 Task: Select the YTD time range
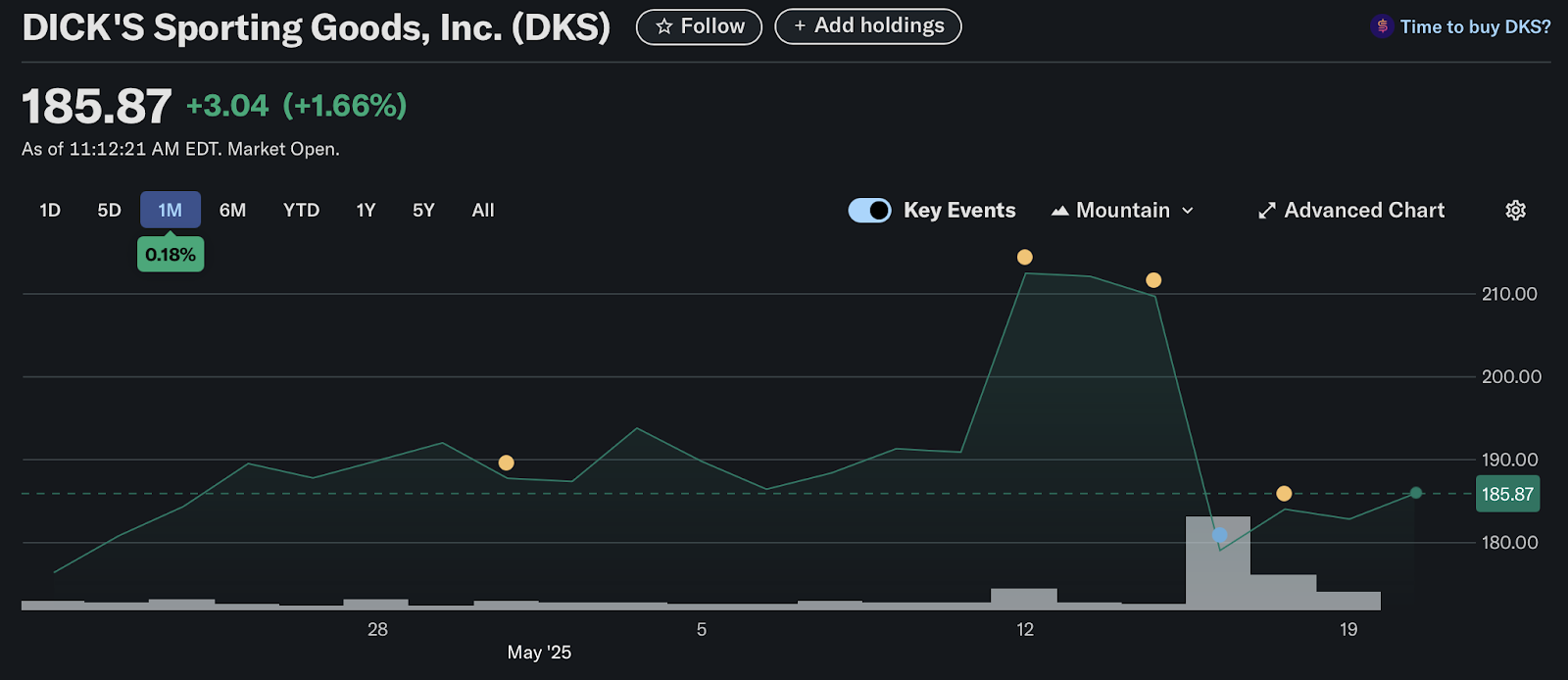301,211
